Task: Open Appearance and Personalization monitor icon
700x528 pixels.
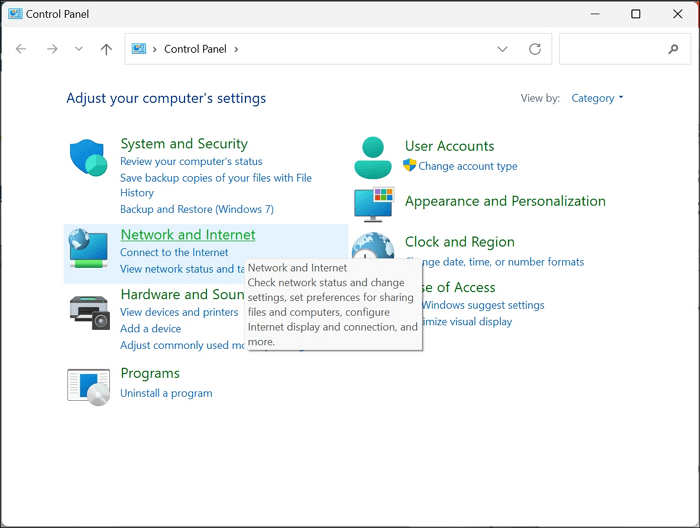Action: (x=374, y=204)
